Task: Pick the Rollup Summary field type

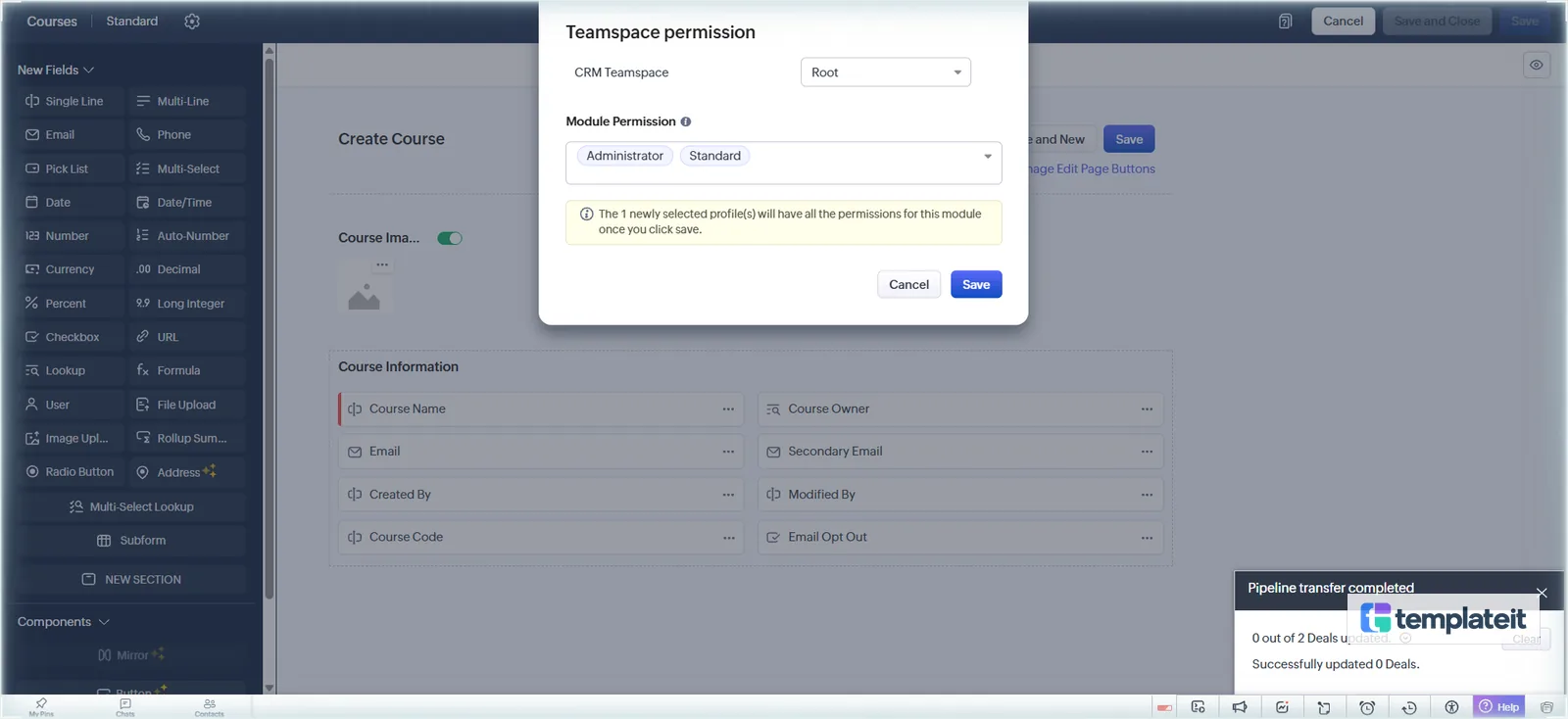Action: point(187,438)
